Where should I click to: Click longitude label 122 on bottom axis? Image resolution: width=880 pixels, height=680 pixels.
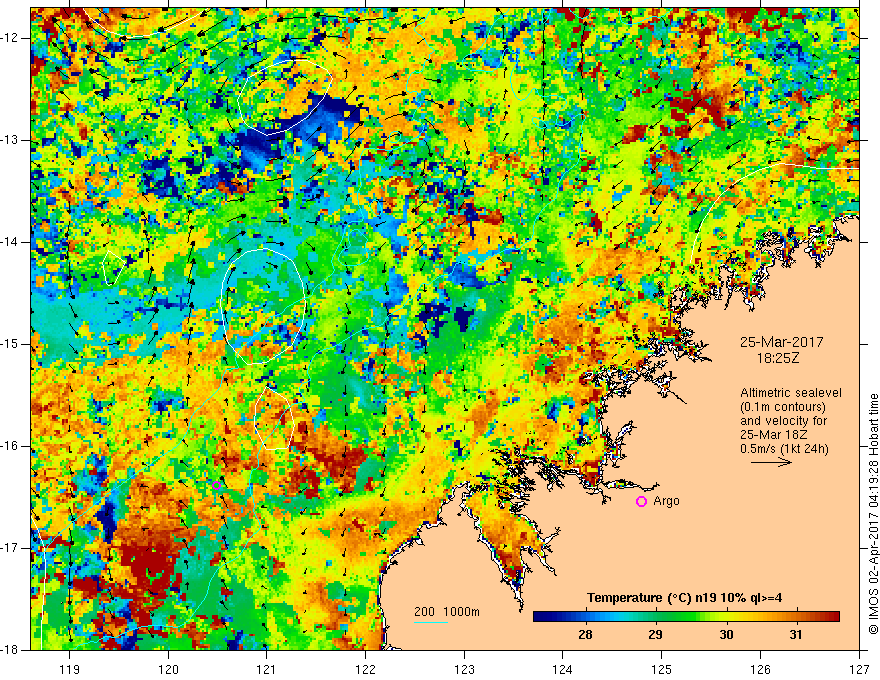click(x=365, y=669)
